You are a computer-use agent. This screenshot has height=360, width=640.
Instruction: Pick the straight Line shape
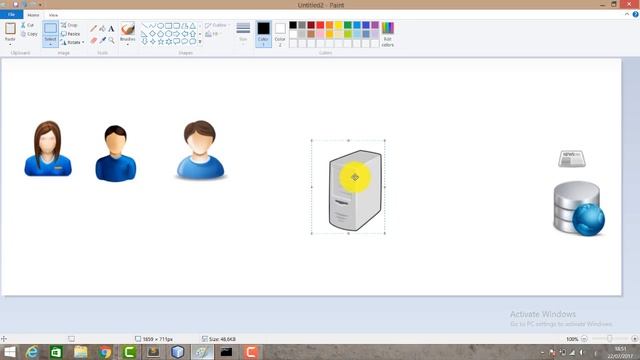click(x=144, y=26)
